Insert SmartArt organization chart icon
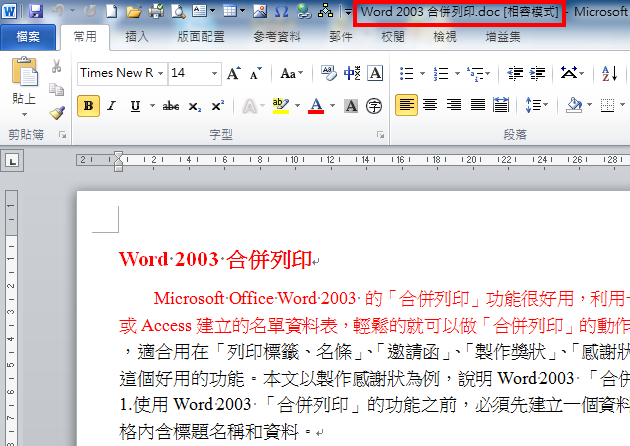 click(325, 11)
